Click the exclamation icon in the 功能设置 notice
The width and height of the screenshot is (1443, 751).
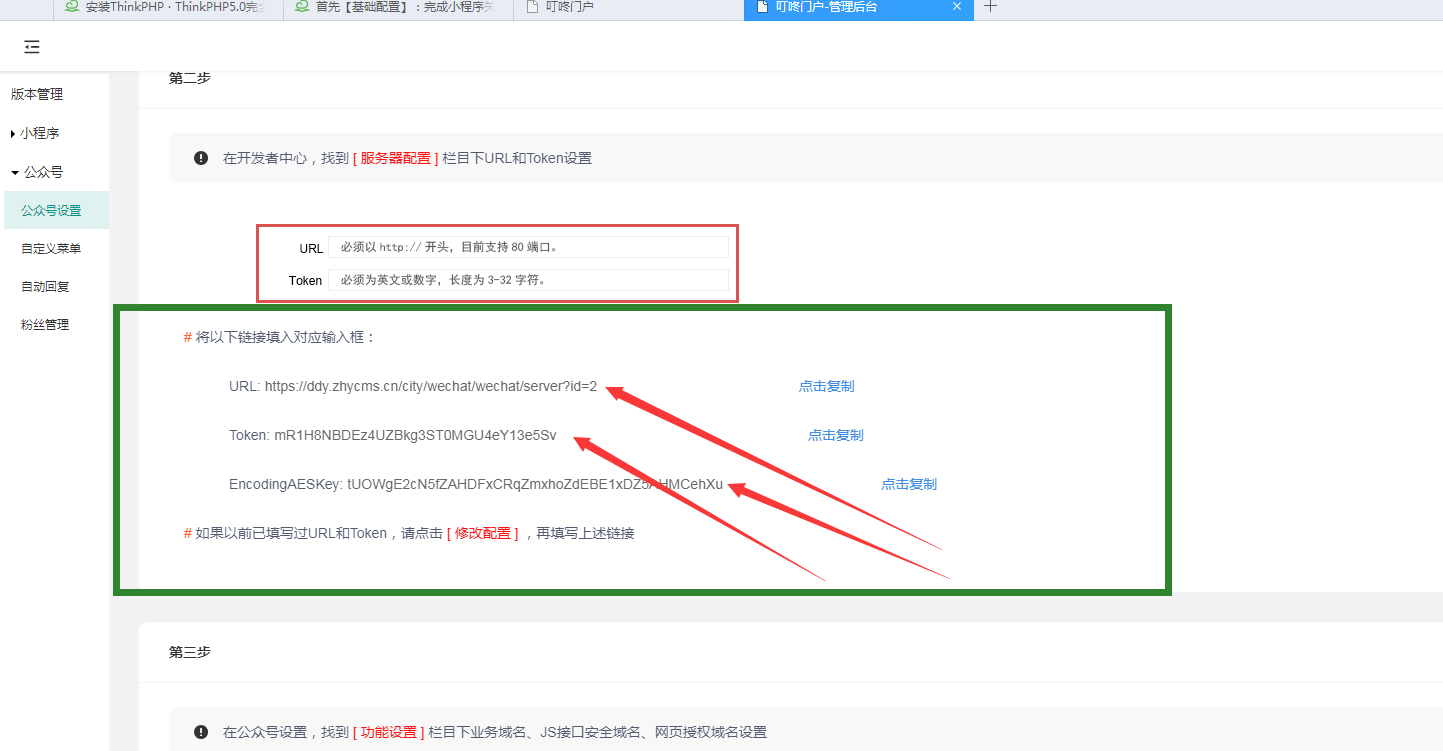point(201,732)
